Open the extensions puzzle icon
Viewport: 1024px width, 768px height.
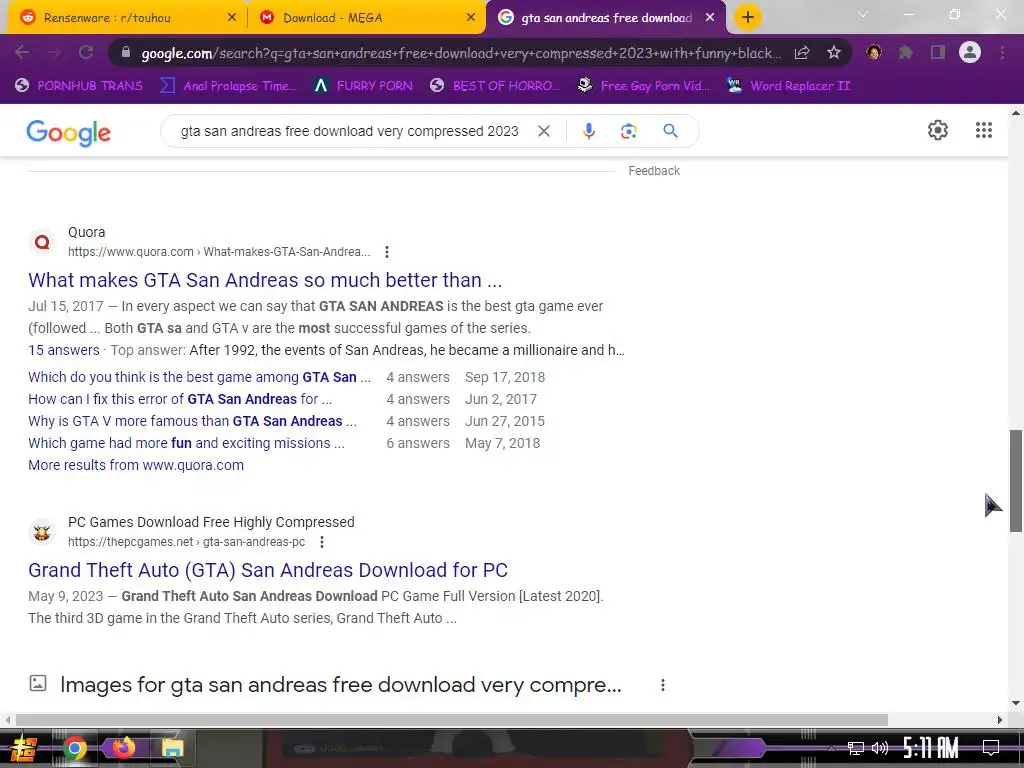905,52
